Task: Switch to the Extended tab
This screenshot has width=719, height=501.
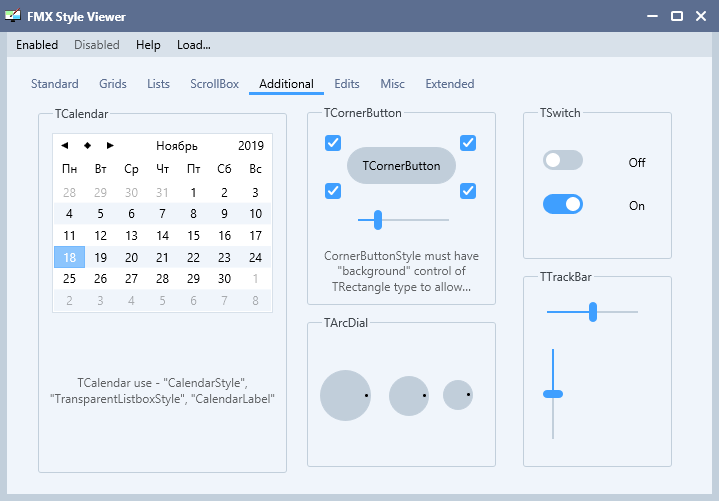Action: tap(450, 84)
